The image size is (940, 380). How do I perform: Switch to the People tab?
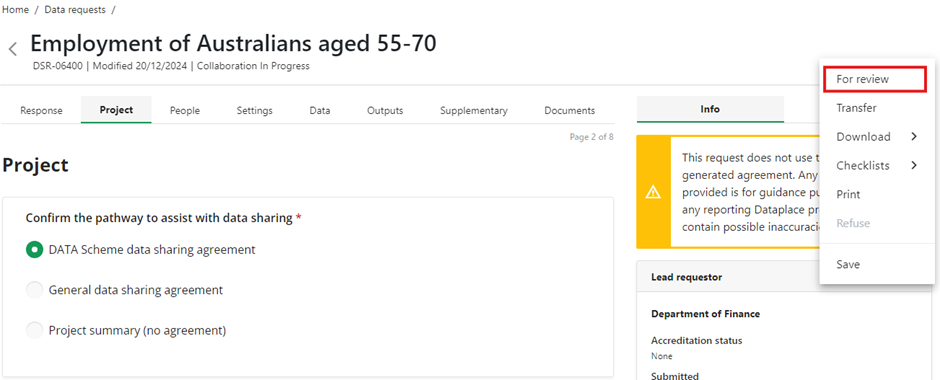click(x=185, y=110)
